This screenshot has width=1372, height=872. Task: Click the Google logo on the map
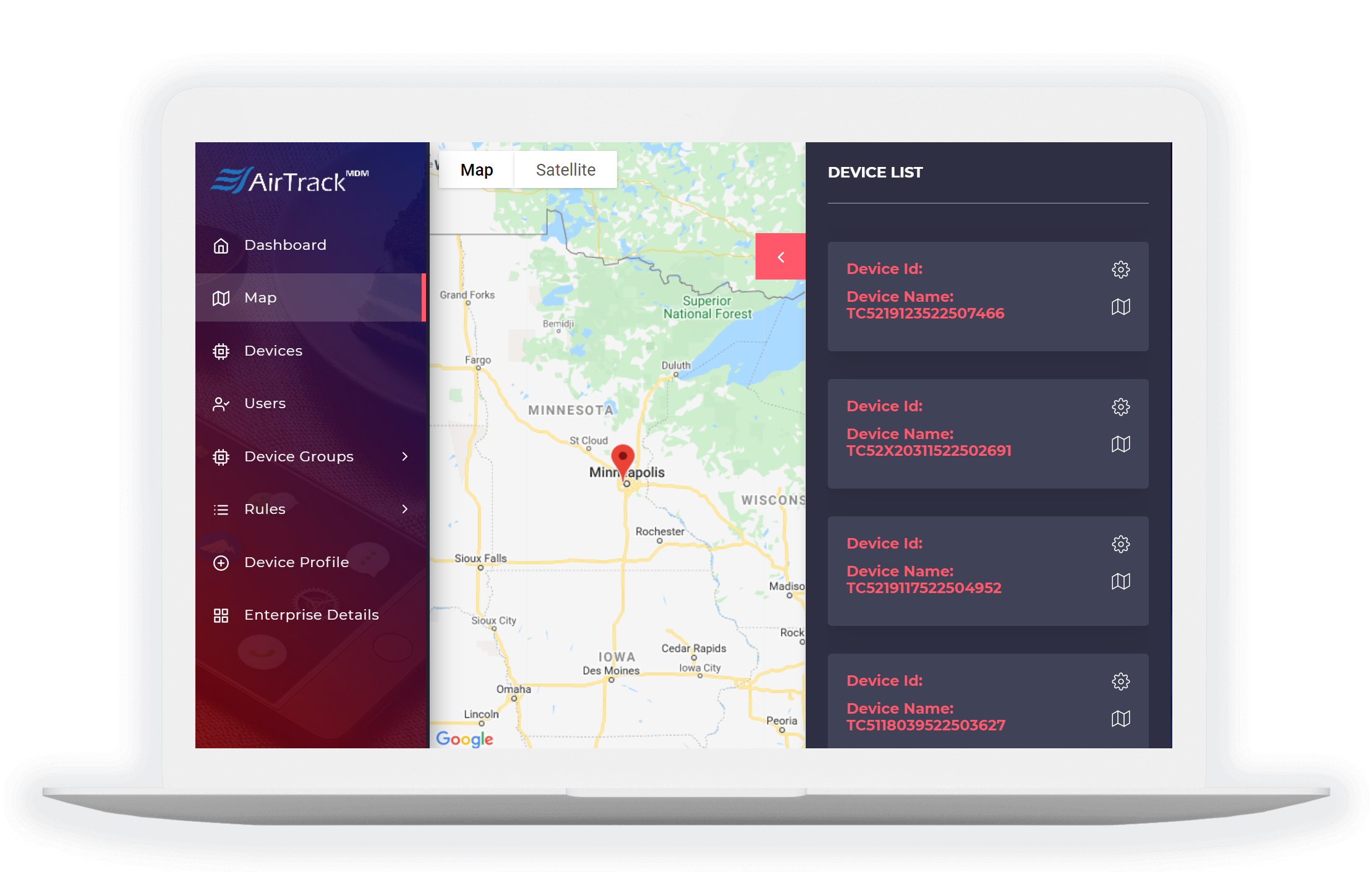pyautogui.click(x=464, y=738)
